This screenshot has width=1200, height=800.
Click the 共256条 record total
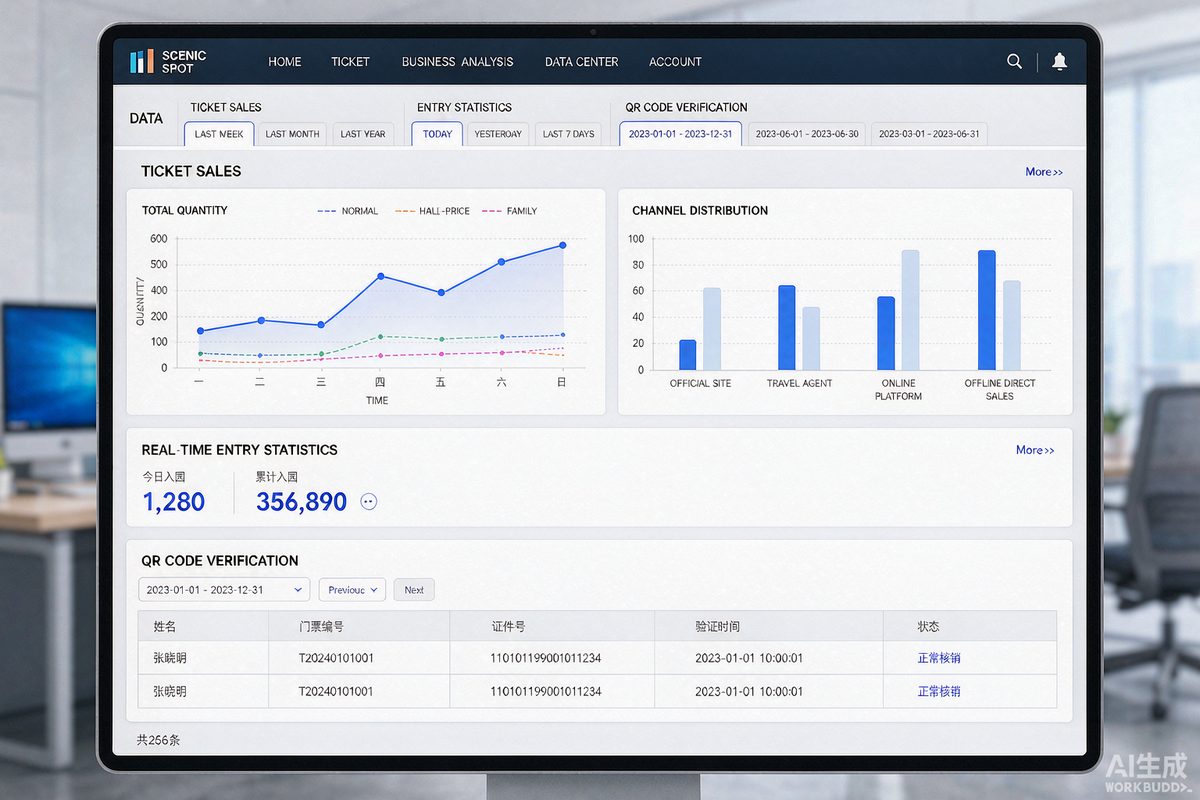(158, 741)
